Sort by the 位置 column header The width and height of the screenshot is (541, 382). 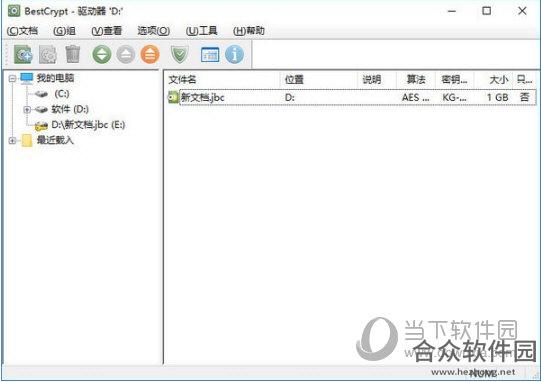pos(318,80)
